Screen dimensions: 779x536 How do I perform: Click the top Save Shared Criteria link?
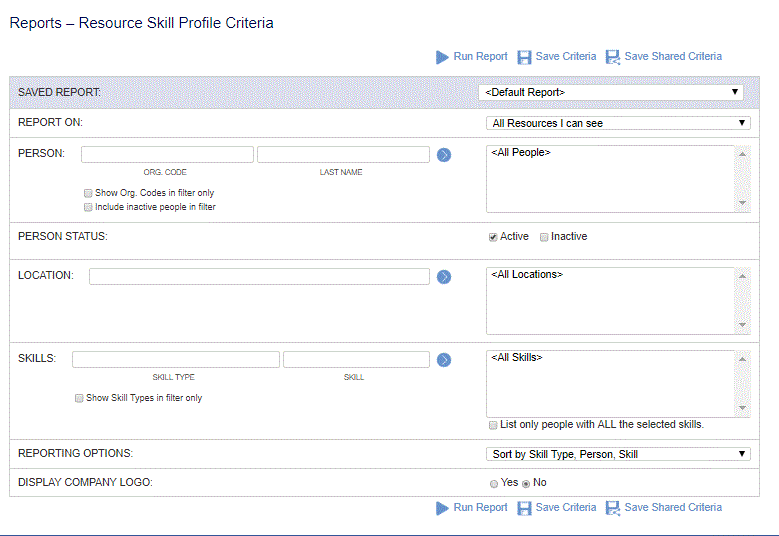[673, 57]
